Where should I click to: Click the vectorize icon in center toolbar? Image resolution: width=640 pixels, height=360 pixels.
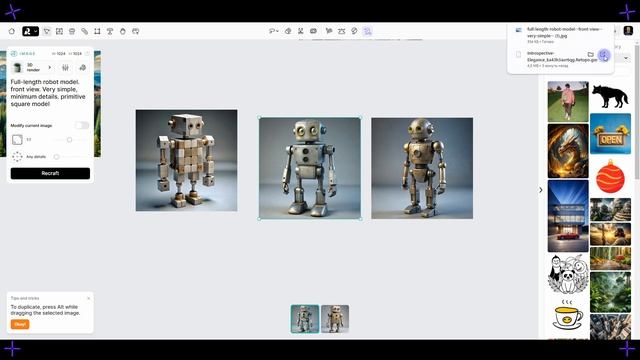point(329,31)
